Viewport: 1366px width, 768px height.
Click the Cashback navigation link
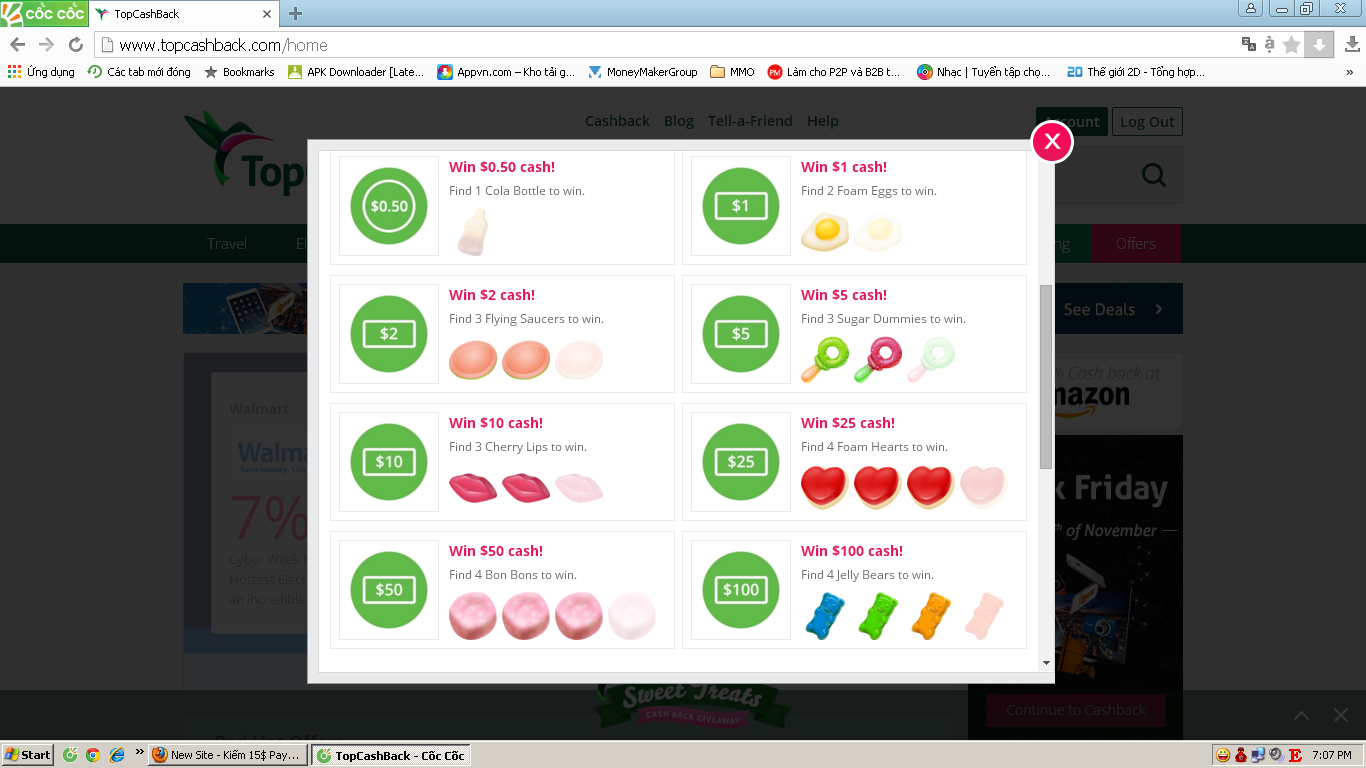(617, 121)
